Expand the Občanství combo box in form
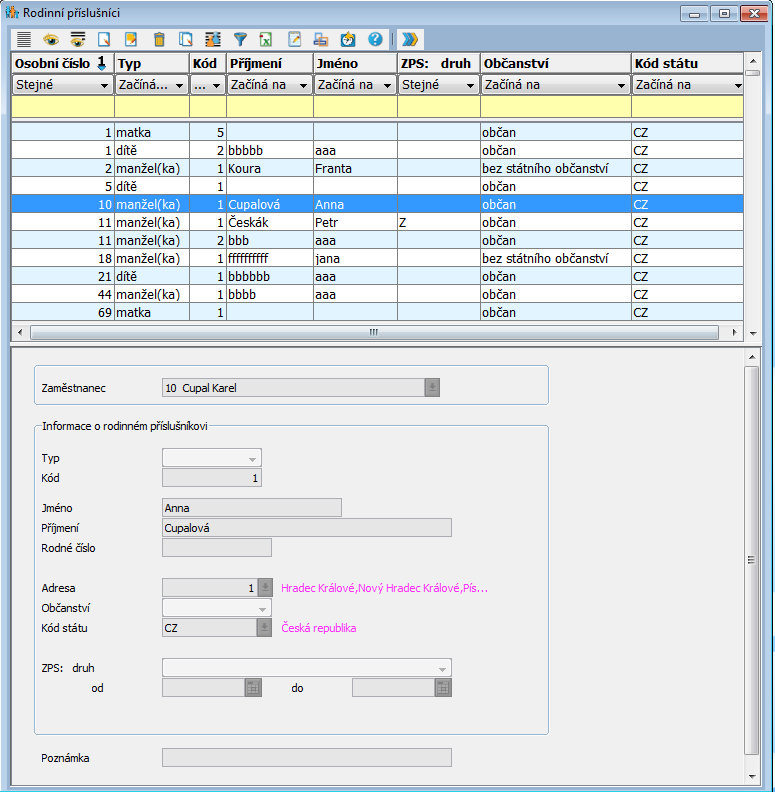The height and width of the screenshot is (792, 775). (x=262, y=608)
